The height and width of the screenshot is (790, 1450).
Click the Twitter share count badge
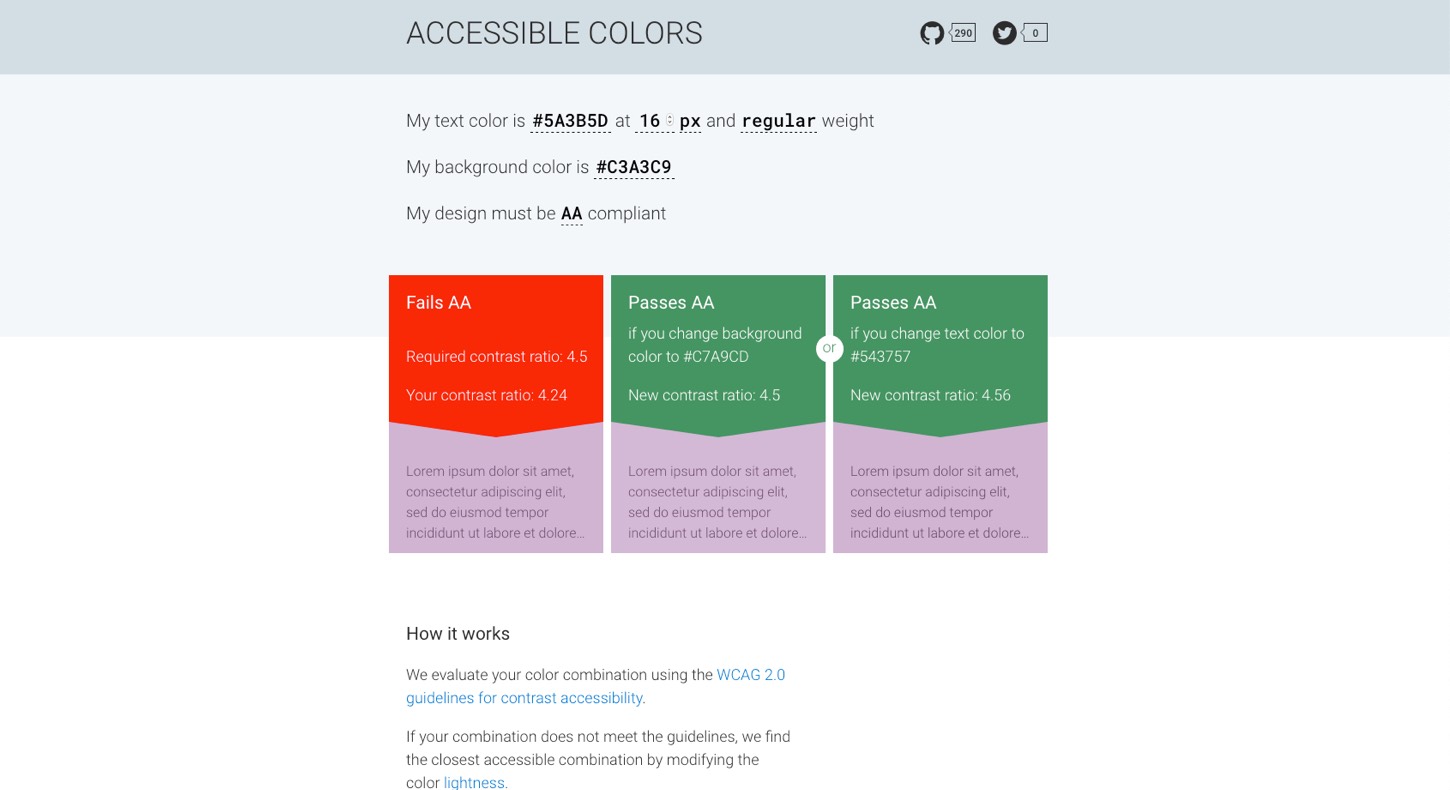tap(1035, 33)
